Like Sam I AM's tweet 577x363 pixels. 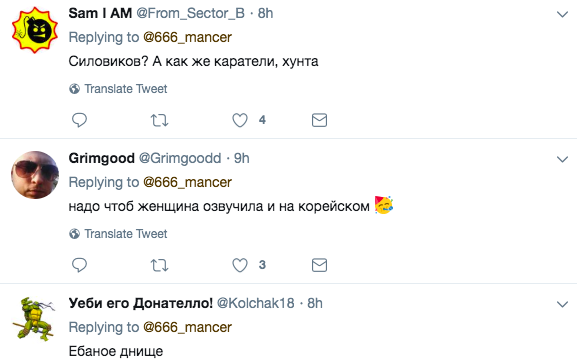point(240,120)
